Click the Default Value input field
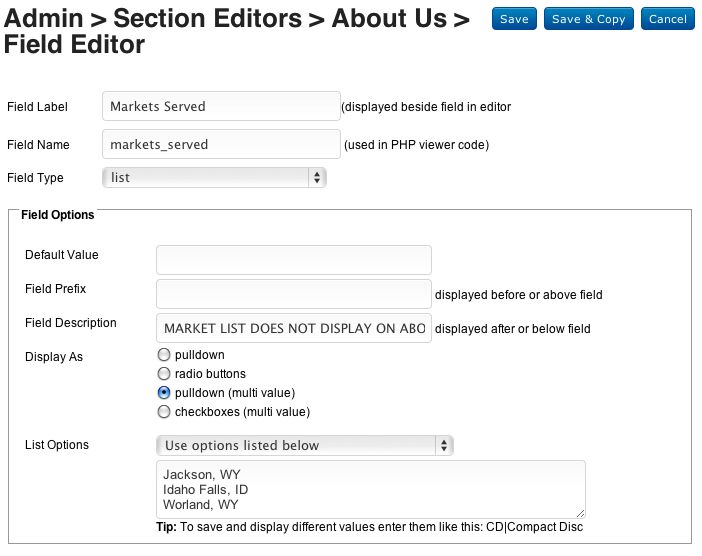702x556 pixels. pos(293,260)
